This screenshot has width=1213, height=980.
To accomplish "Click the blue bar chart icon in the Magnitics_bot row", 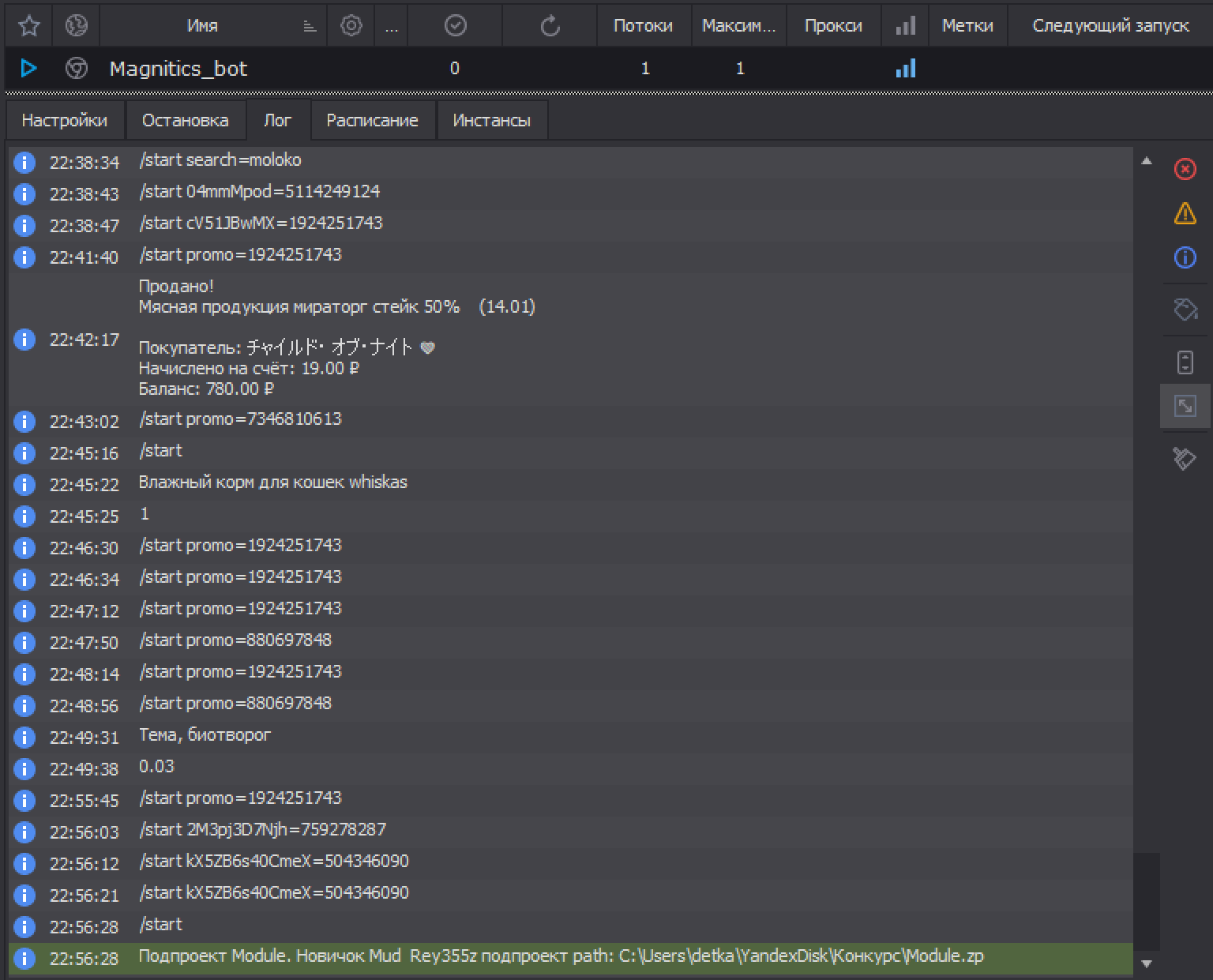I will 906,69.
